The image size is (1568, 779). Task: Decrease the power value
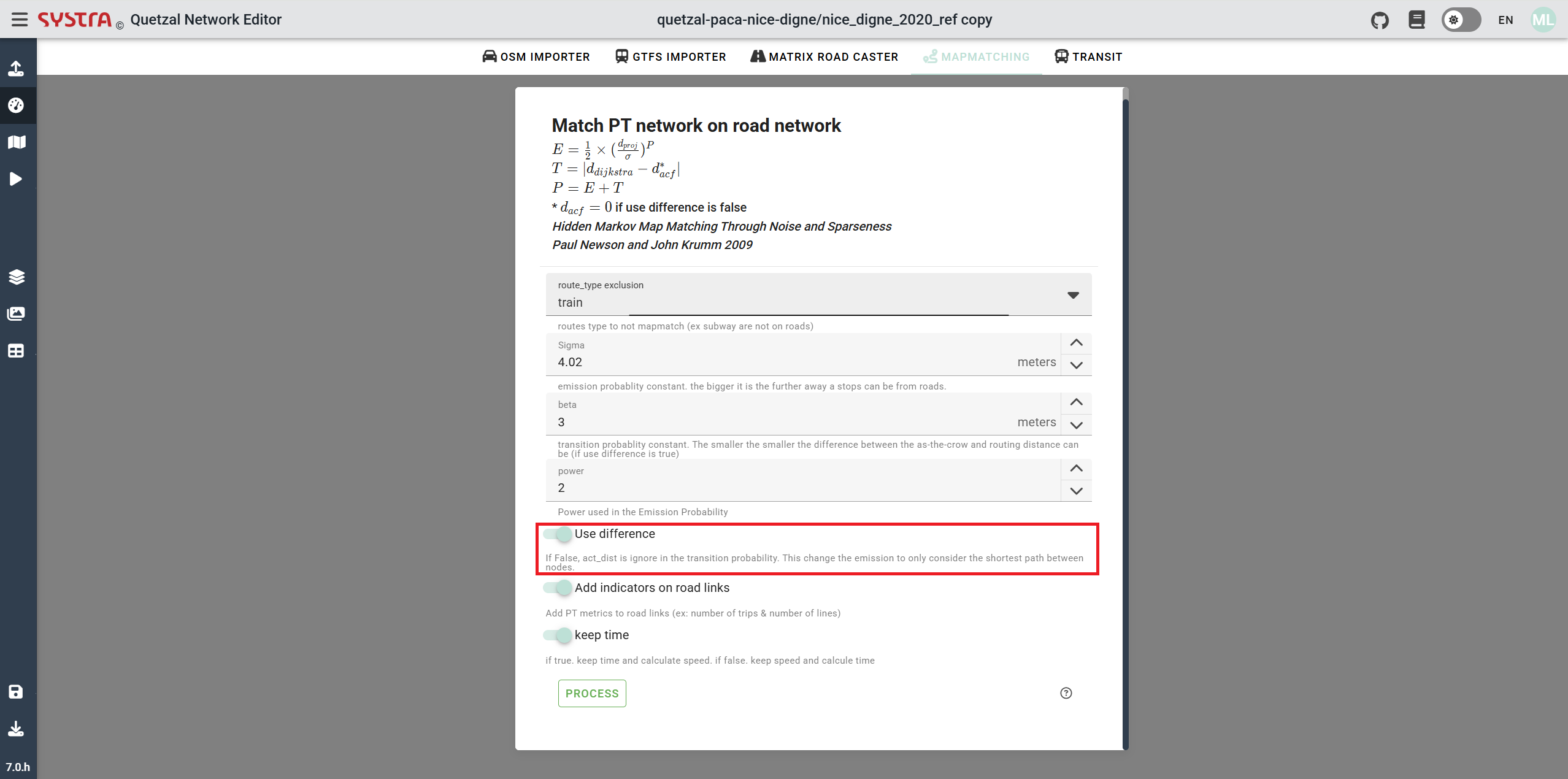point(1077,491)
